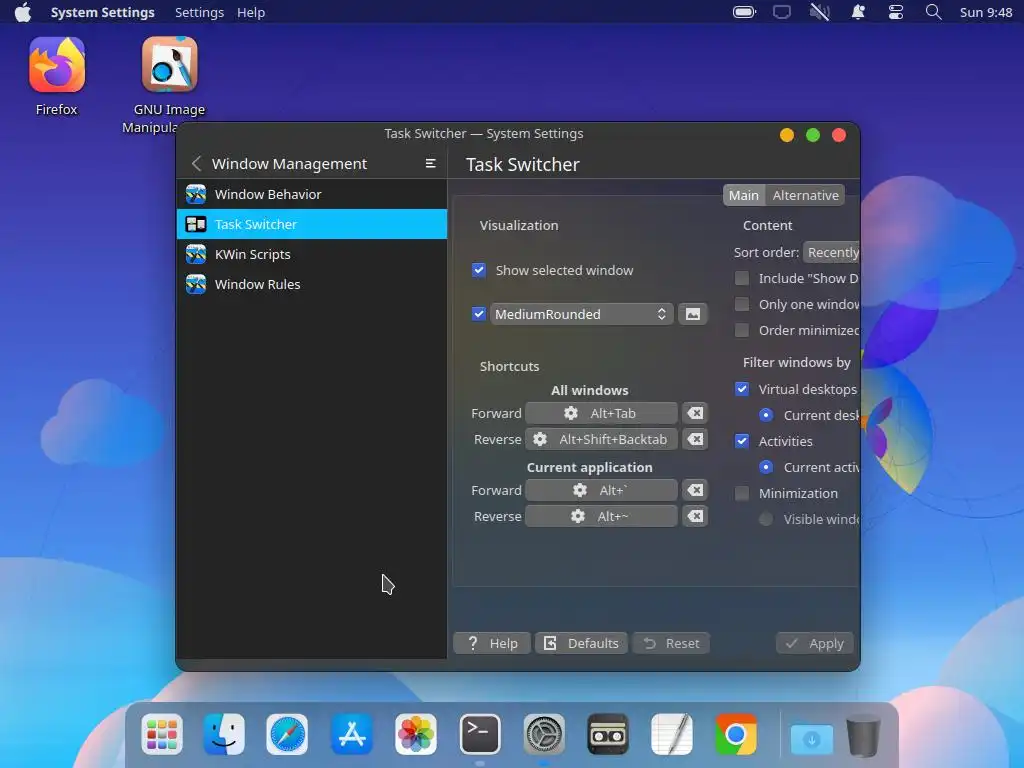The image size is (1024, 768).
Task: Open the Spotlight search icon
Action: 934,12
